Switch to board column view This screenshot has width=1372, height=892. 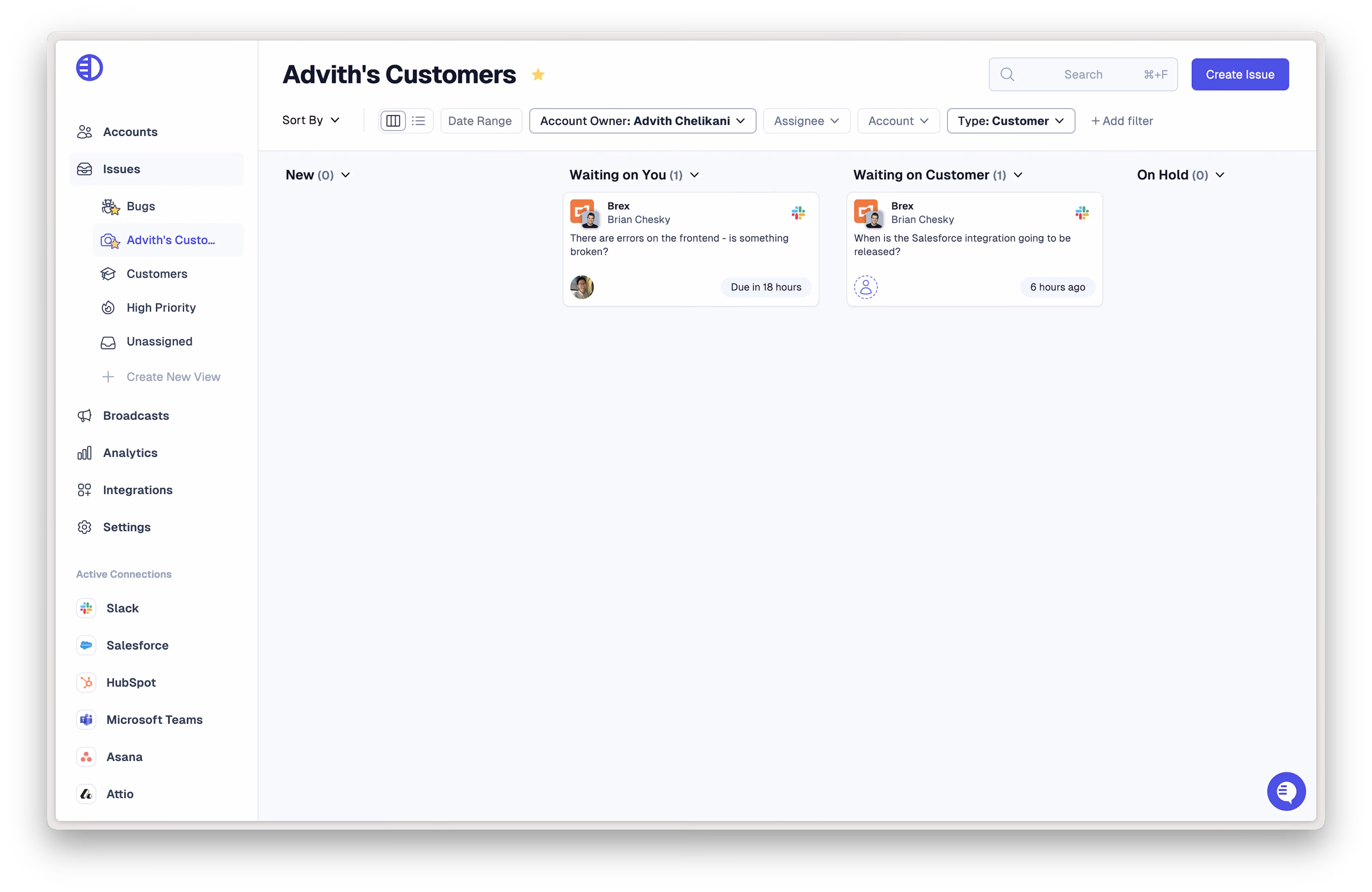[393, 121]
